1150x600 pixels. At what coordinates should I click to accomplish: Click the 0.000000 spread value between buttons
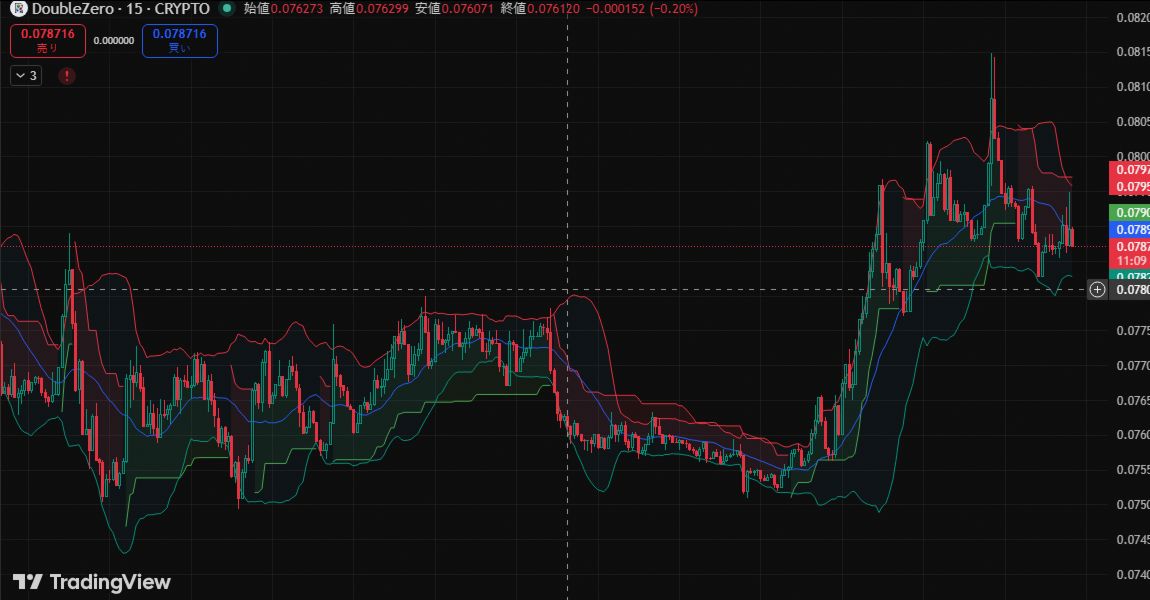[113, 41]
